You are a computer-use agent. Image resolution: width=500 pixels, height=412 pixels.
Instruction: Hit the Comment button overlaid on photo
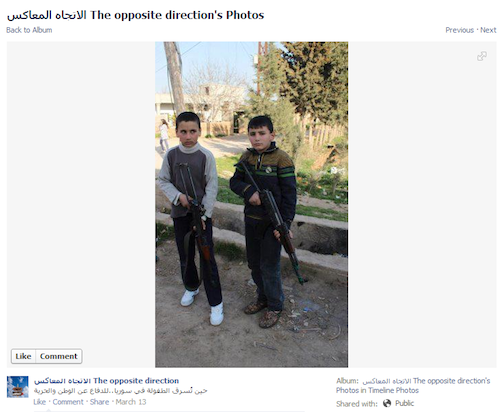click(59, 356)
